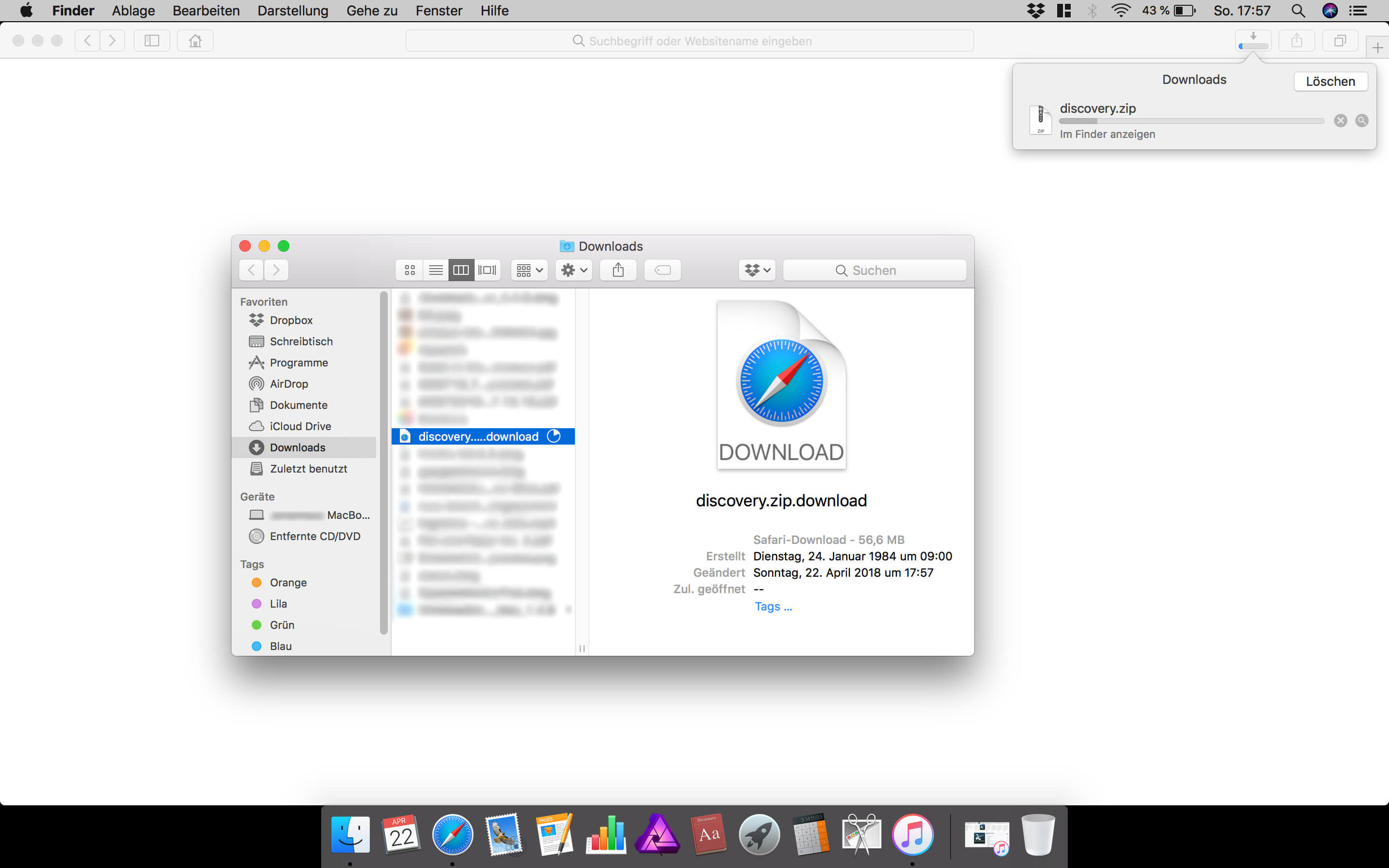Click the Finder Suchen search field
The height and width of the screenshot is (868, 1389).
pyautogui.click(x=874, y=270)
